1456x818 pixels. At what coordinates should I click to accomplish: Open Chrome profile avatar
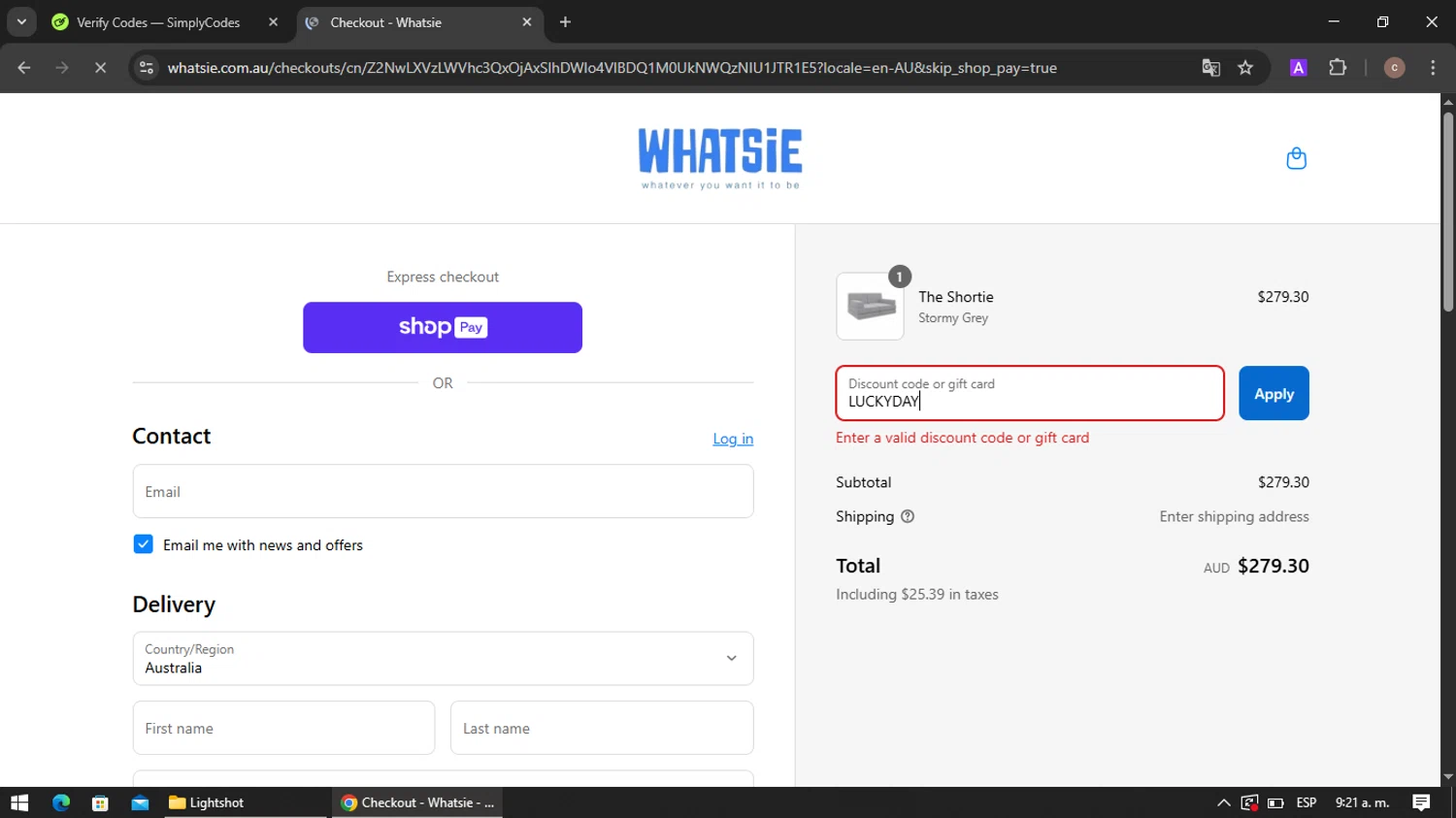tap(1394, 68)
